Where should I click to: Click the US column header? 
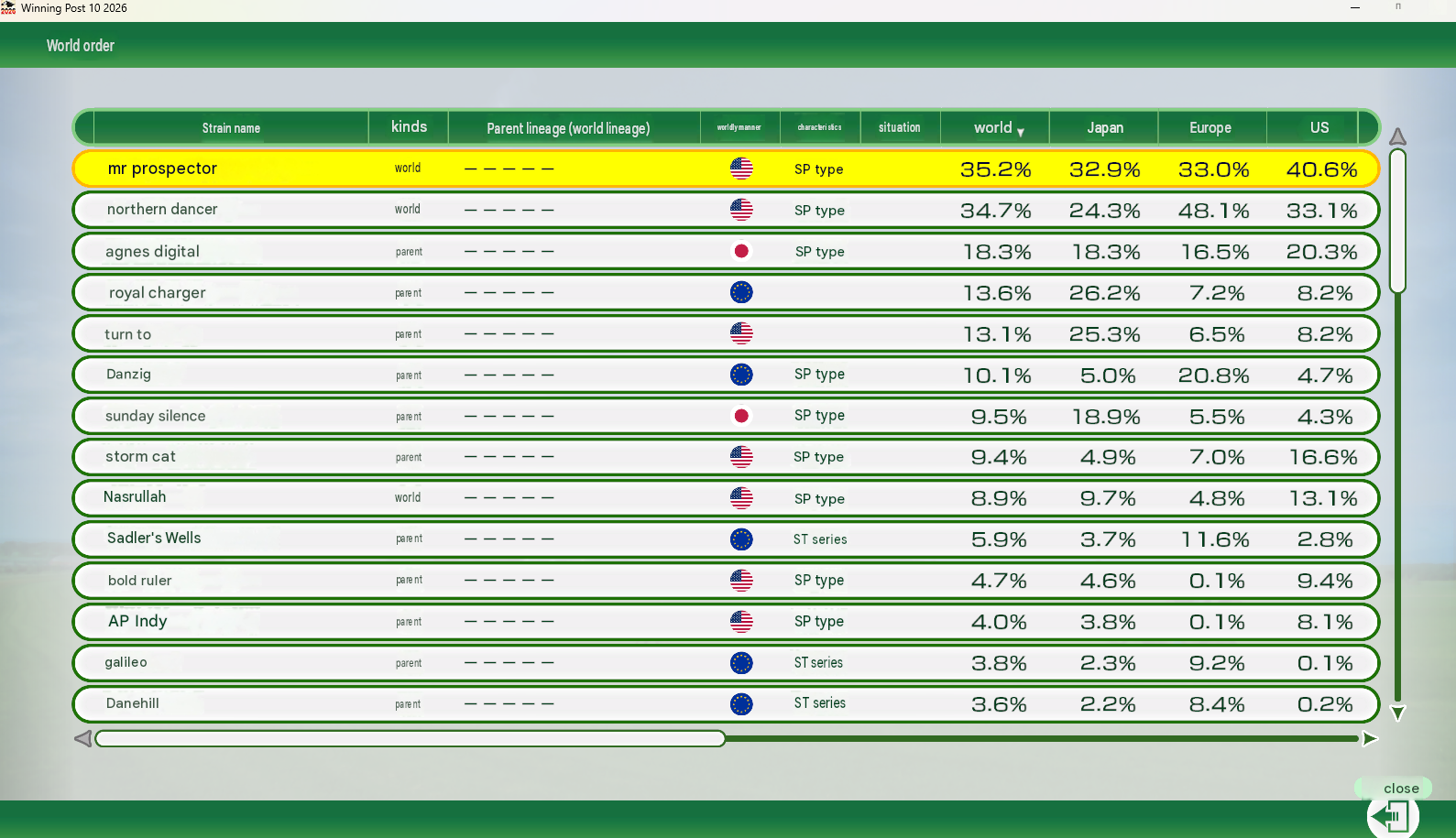tap(1319, 127)
